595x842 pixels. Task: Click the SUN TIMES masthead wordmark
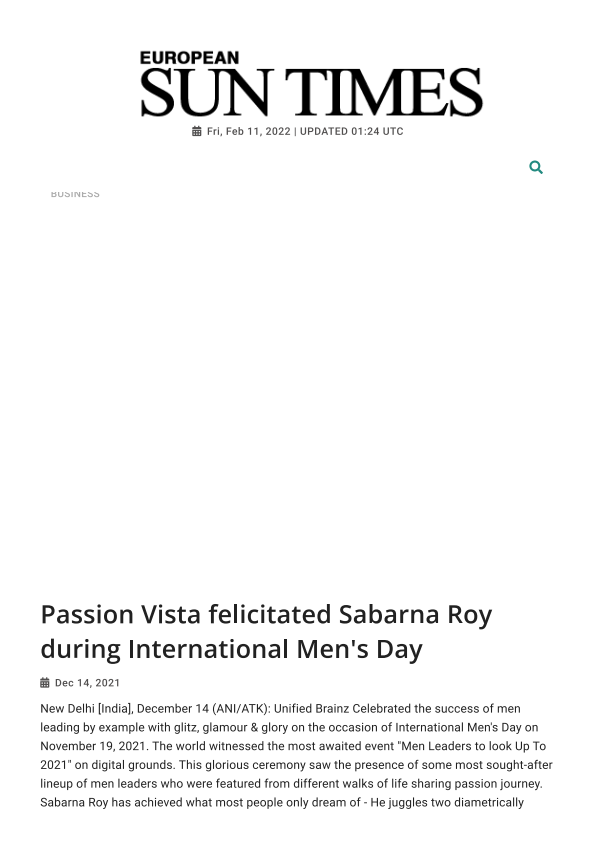point(311,92)
